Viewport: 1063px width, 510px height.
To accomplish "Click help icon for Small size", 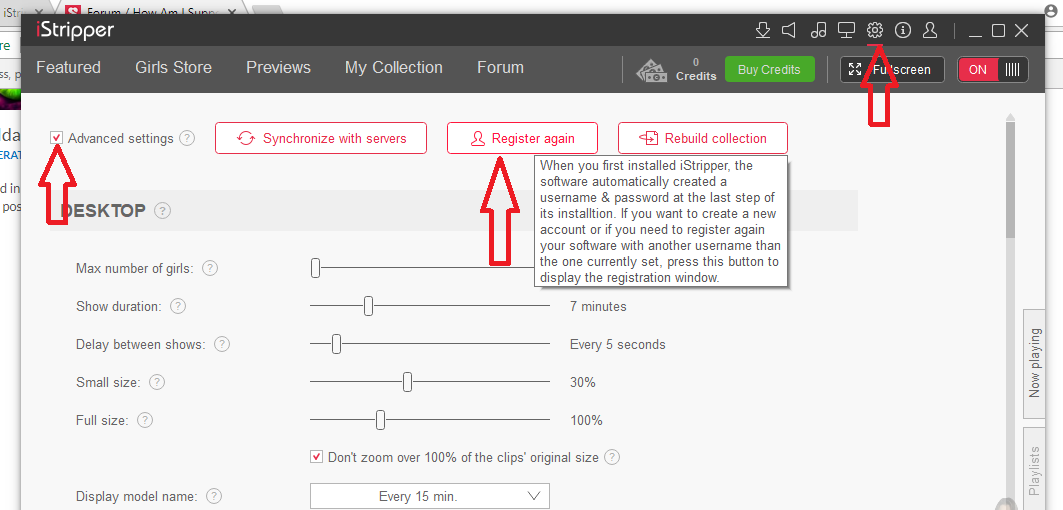I will point(157,382).
